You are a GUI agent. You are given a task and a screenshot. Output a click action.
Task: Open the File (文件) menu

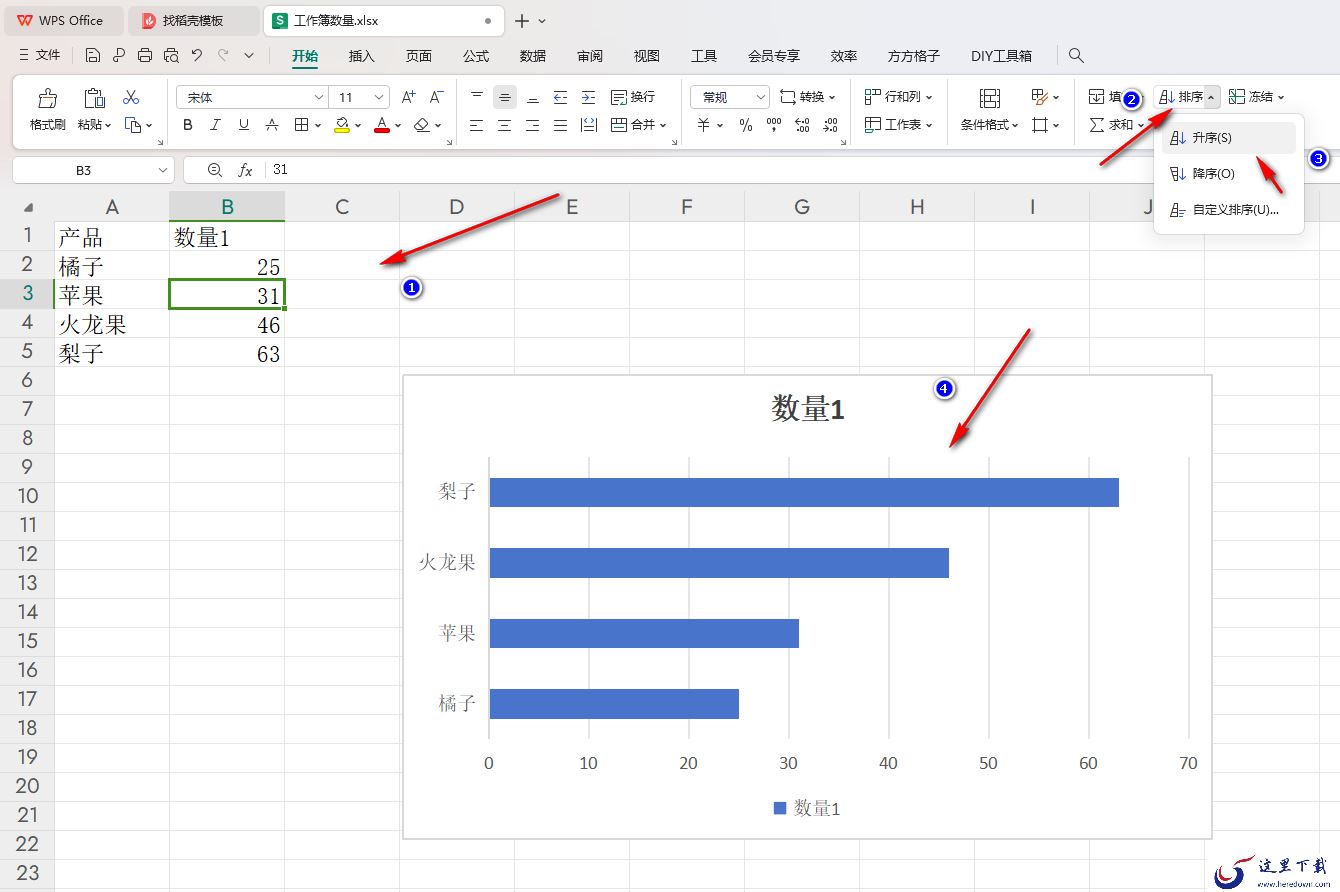pyautogui.click(x=40, y=55)
